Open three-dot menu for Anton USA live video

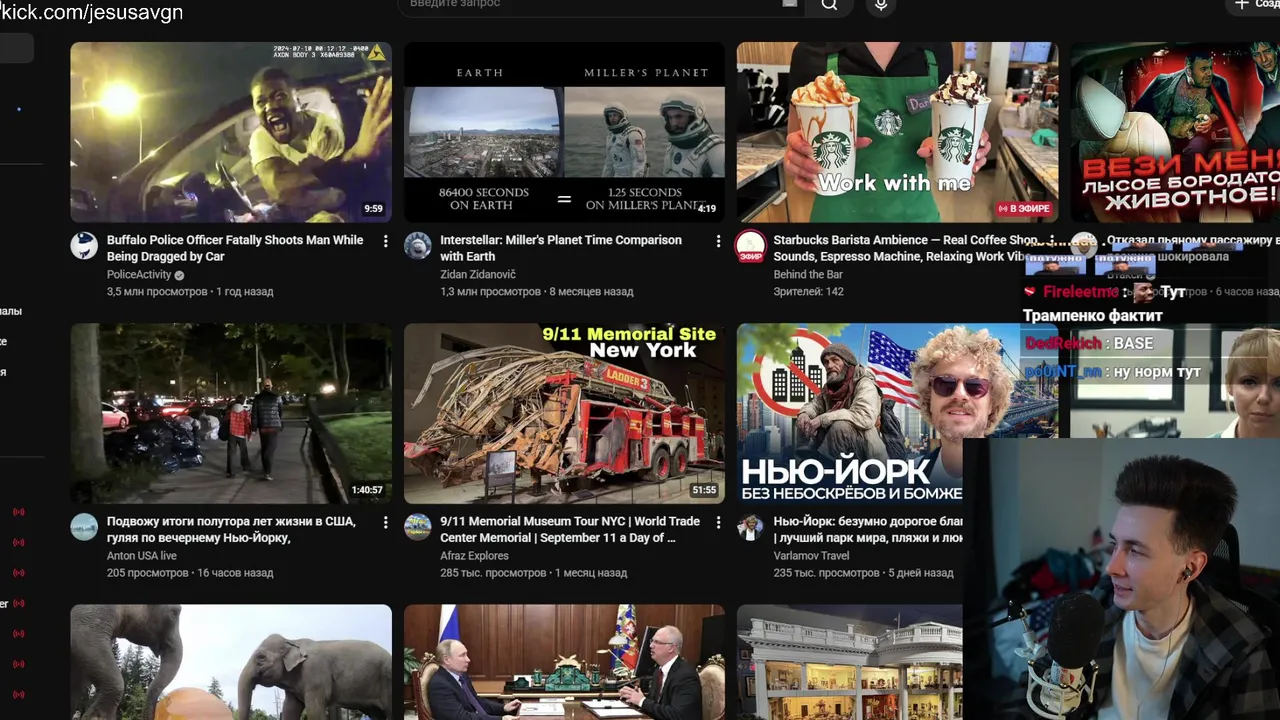click(385, 522)
